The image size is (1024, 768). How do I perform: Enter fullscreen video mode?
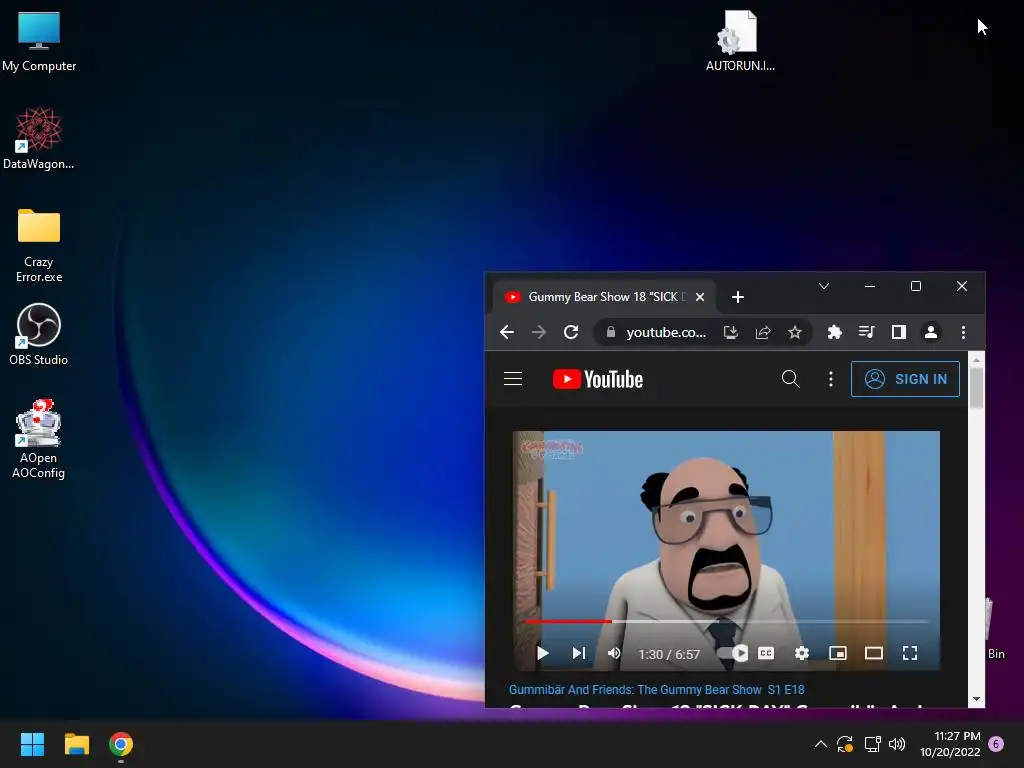coord(910,653)
